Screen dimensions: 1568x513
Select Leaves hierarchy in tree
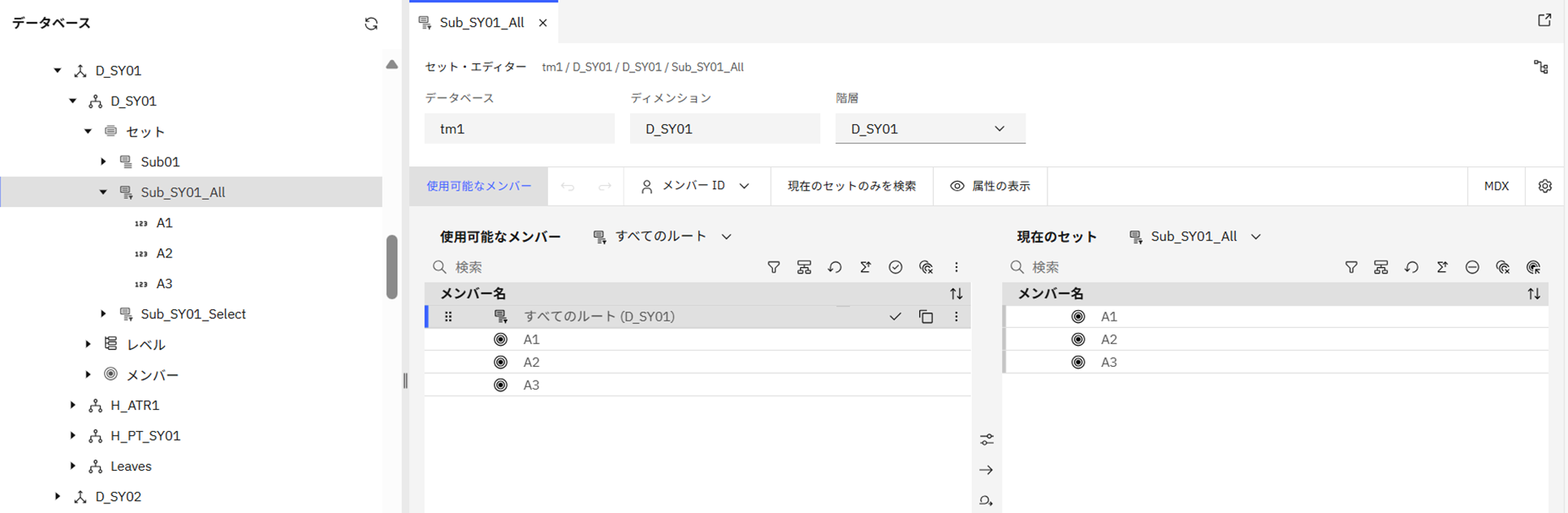(x=131, y=466)
